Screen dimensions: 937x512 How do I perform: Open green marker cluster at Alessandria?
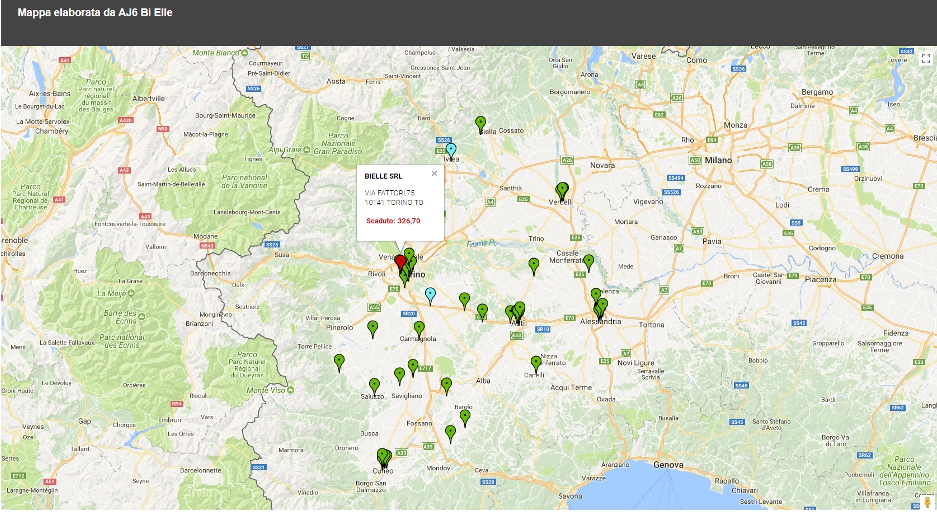(600, 308)
